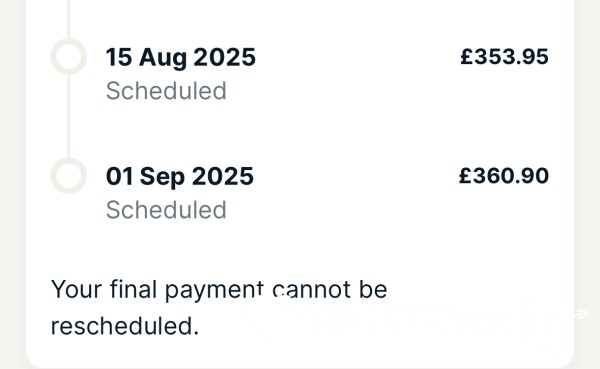Screen dimensions: 600x369
Task: Select the circle marker for 15 Aug 2025
Action: 69,56
